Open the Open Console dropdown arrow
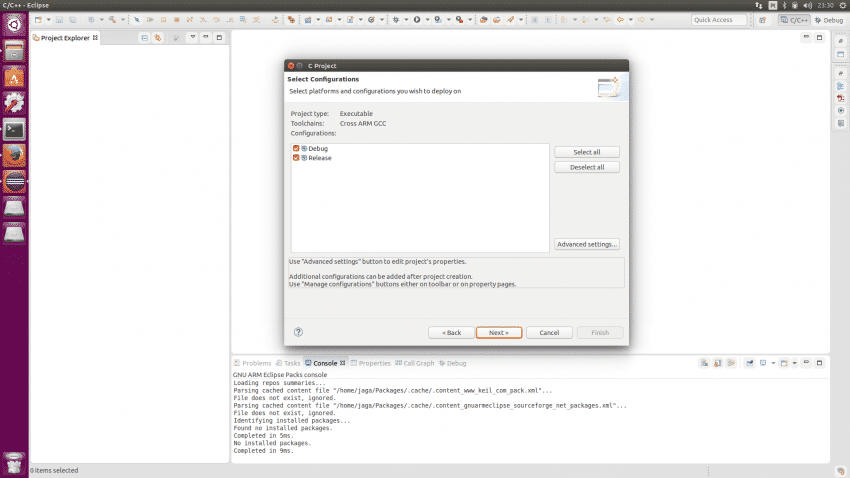The height and width of the screenshot is (478, 850). (x=795, y=363)
